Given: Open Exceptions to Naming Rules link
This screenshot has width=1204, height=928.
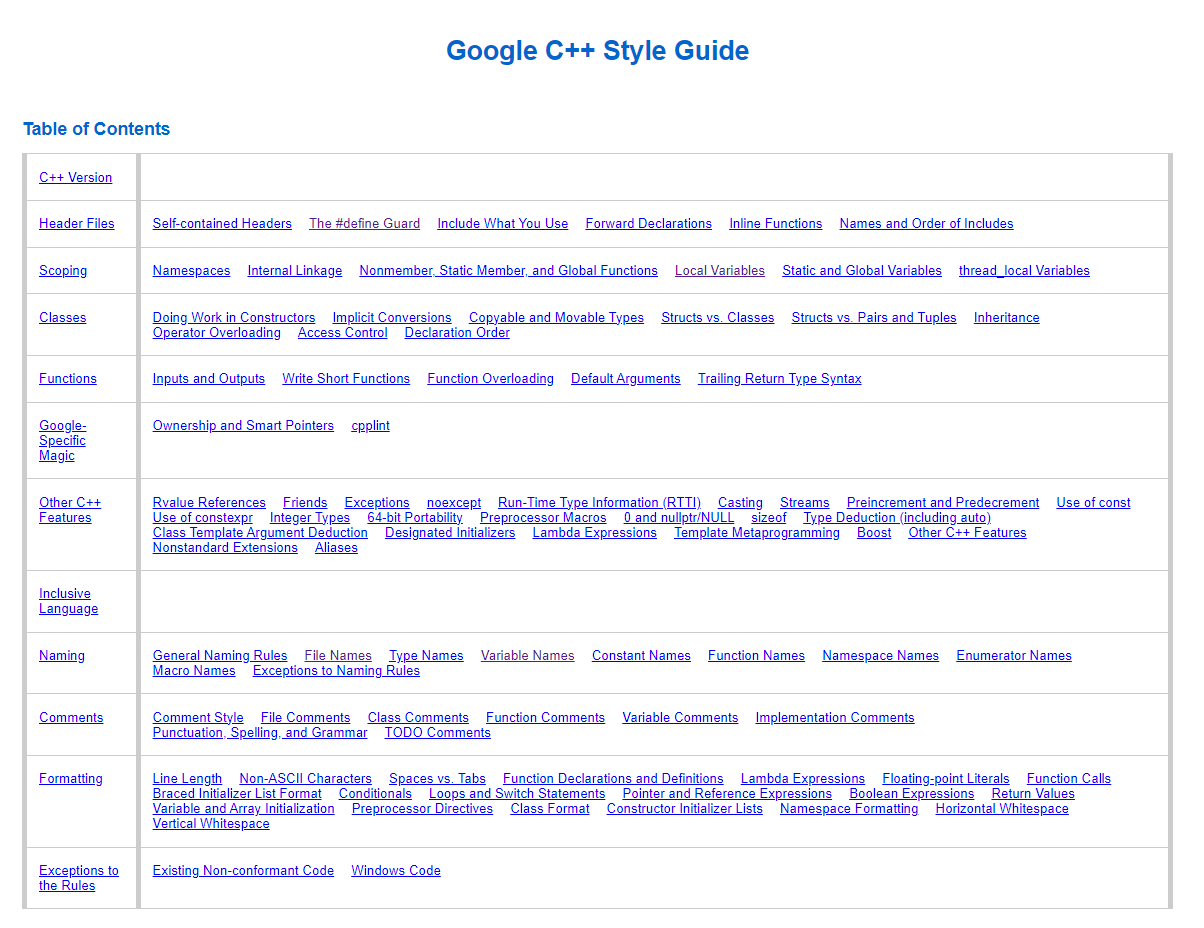Looking at the screenshot, I should pos(336,671).
